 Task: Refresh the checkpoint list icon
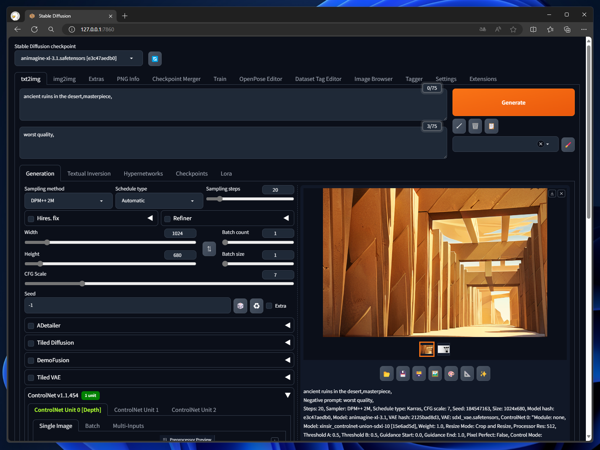point(155,59)
